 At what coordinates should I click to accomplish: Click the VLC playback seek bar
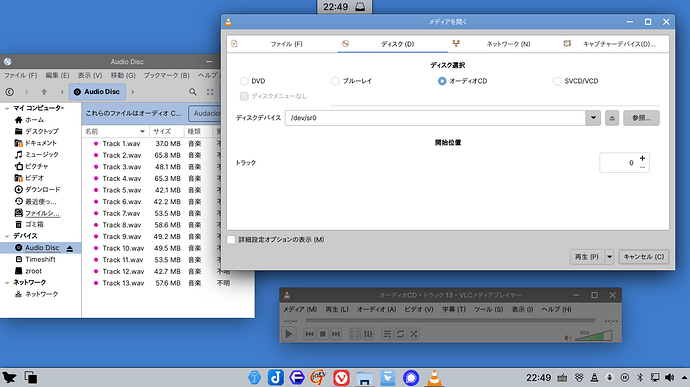450,321
